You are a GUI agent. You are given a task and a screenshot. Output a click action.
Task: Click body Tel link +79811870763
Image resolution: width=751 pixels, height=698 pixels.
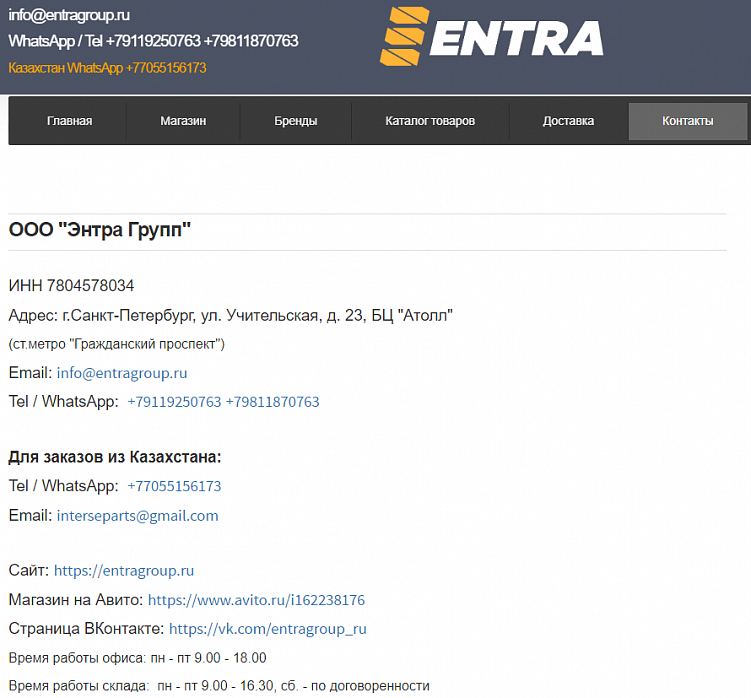coord(273,401)
